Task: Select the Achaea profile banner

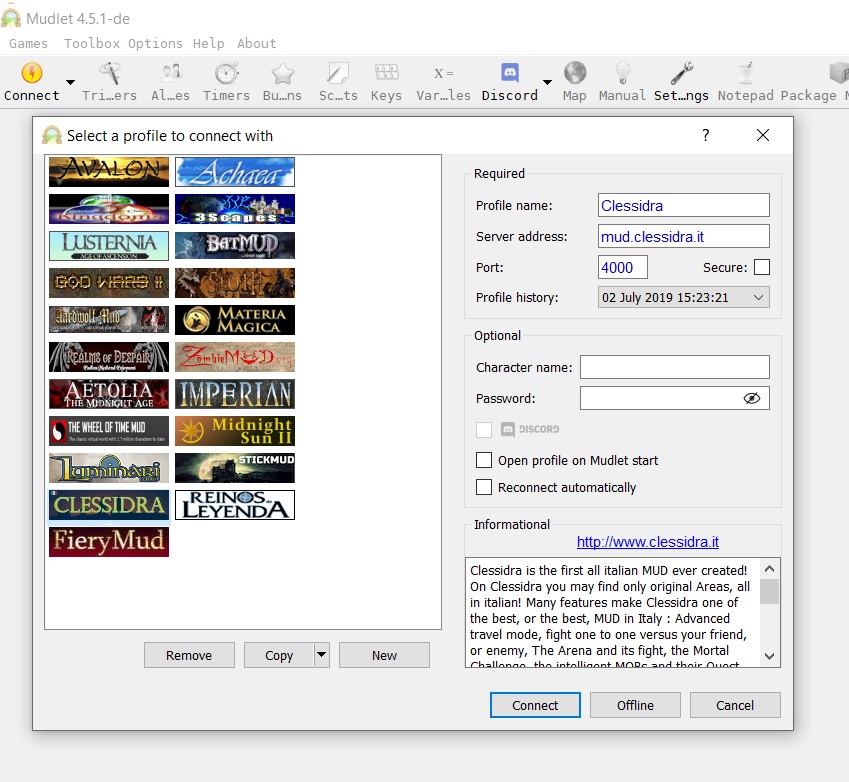Action: pos(235,172)
